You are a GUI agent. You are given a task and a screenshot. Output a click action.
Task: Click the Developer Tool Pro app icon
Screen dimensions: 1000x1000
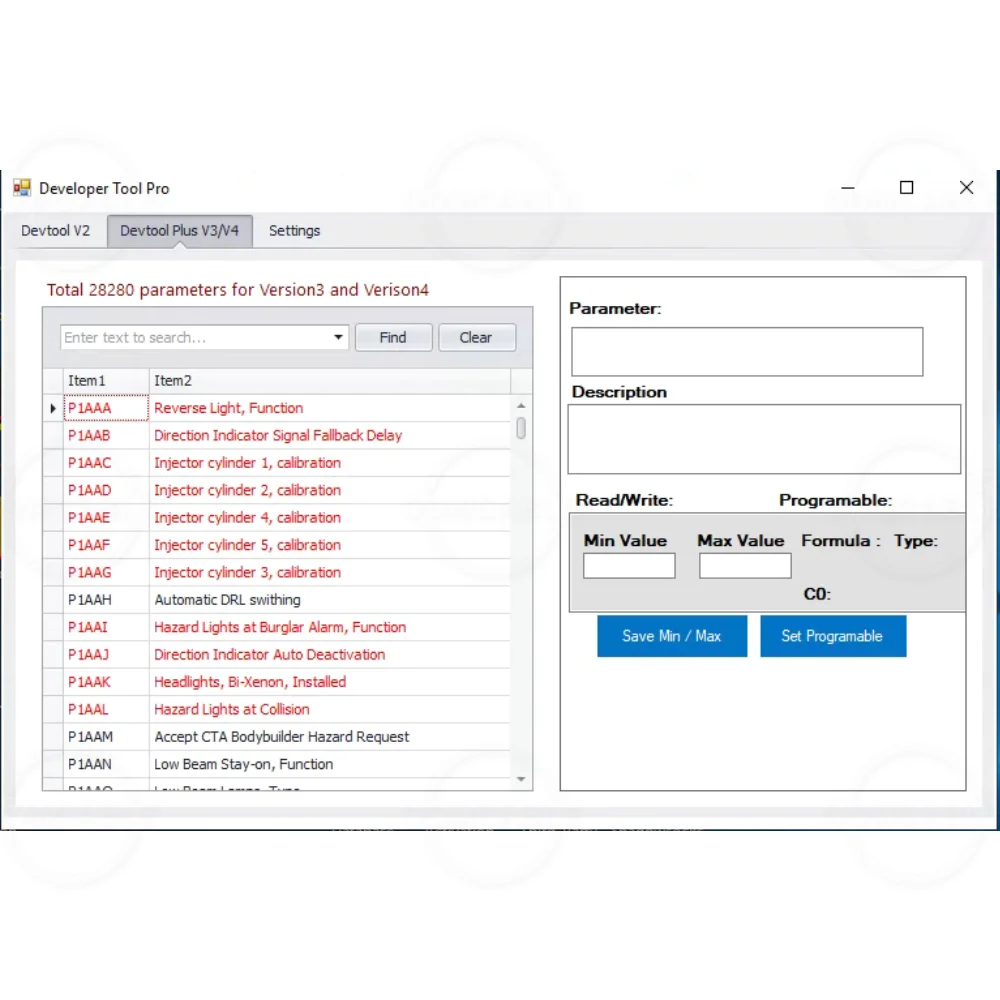coord(22,188)
